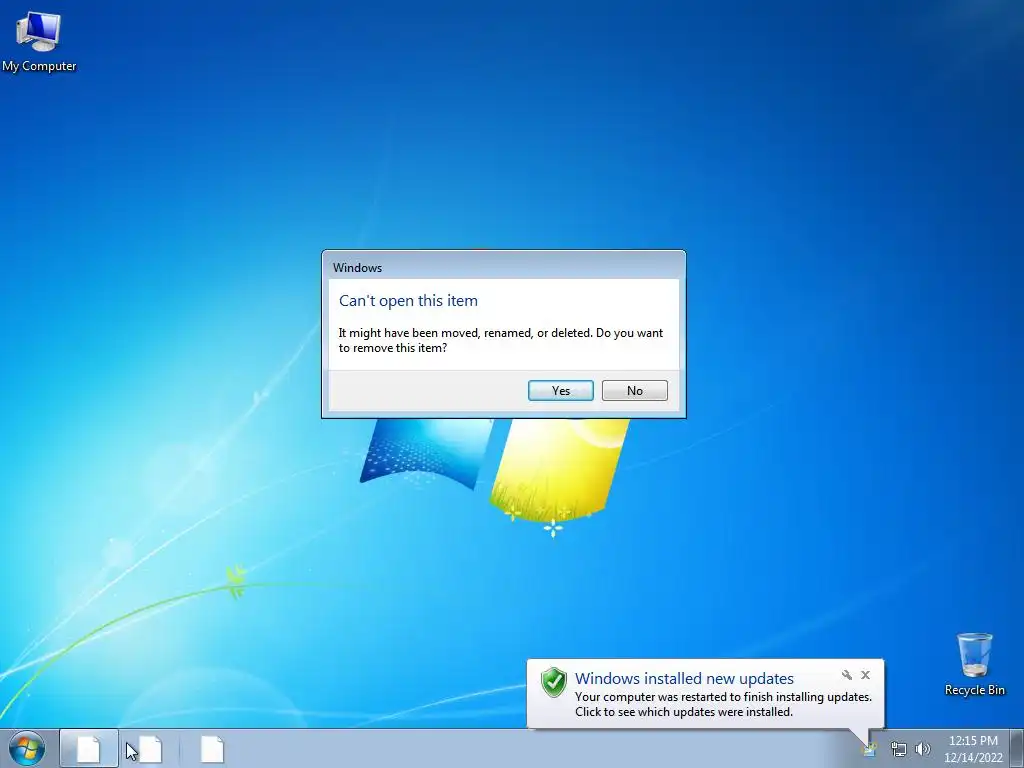The height and width of the screenshot is (768, 1024).
Task: Dismiss the Windows updates notification balloon
Action: 865,675
